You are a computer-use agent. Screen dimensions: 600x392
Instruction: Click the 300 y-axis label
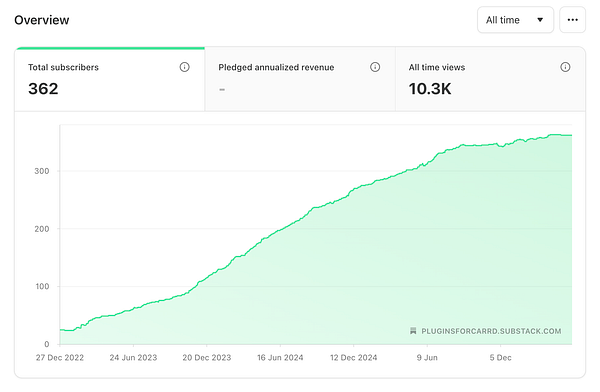pos(42,171)
